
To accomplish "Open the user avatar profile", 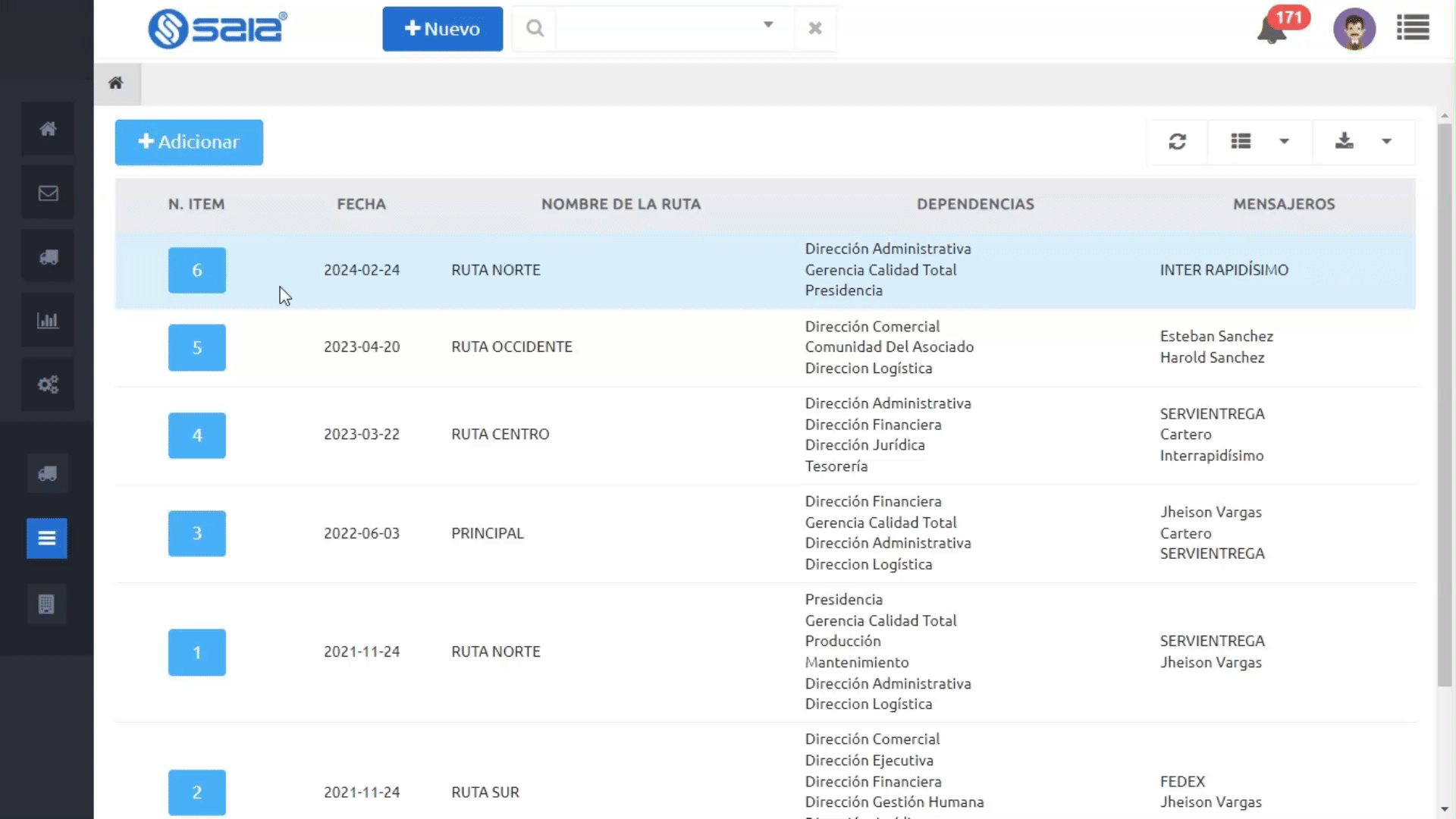I will [1354, 29].
